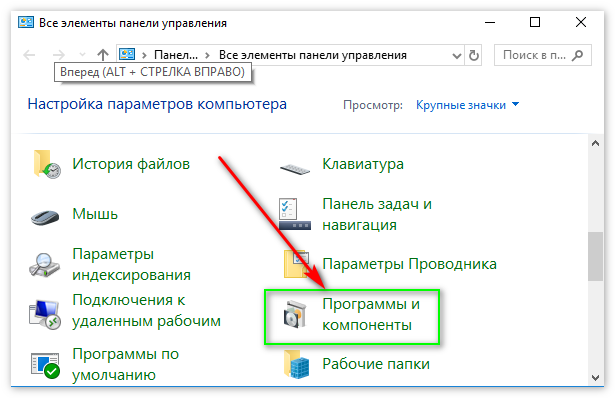Click the scrollbar down arrow

coord(595,378)
